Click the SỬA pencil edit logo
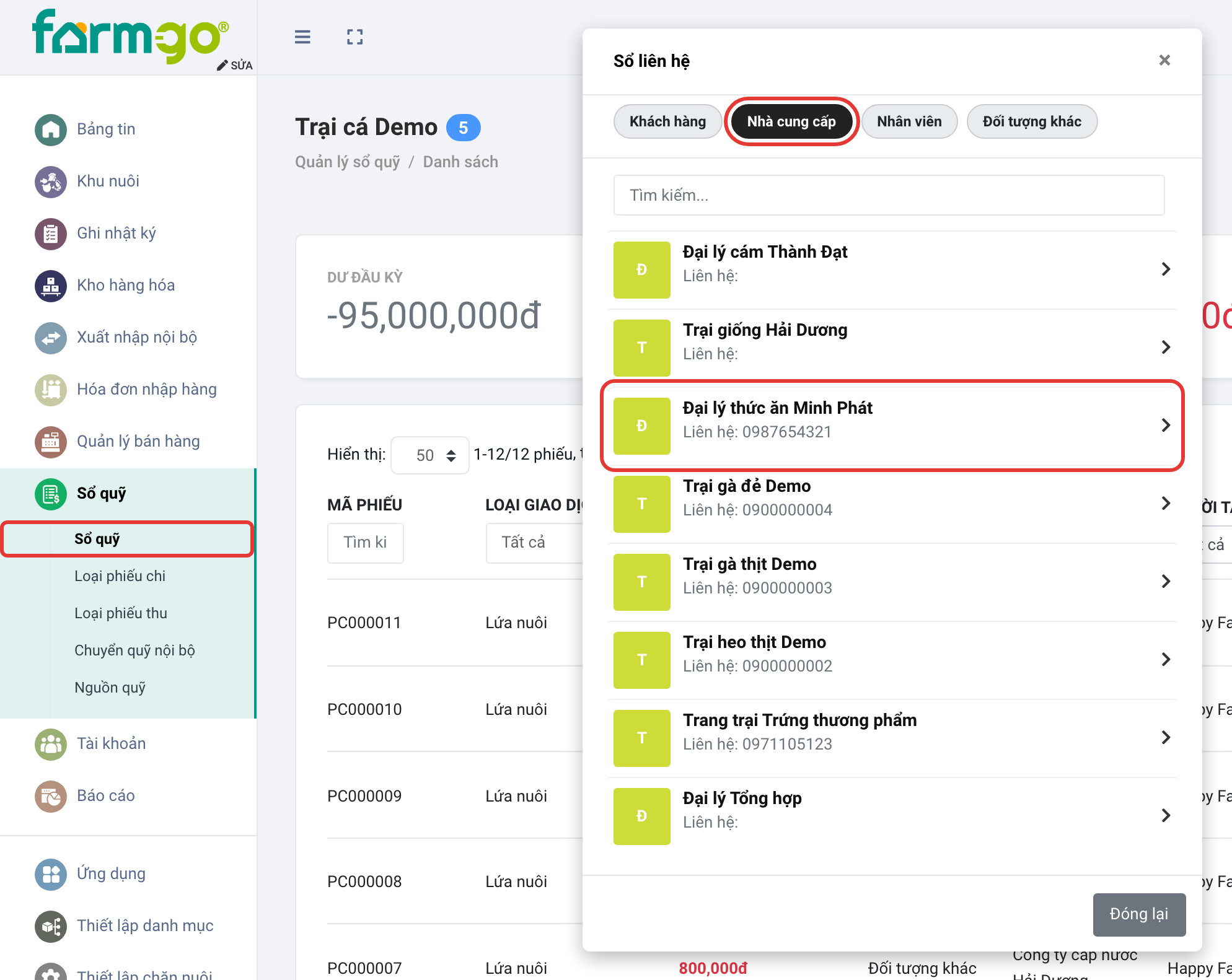This screenshot has height=980, width=1232. click(x=235, y=66)
